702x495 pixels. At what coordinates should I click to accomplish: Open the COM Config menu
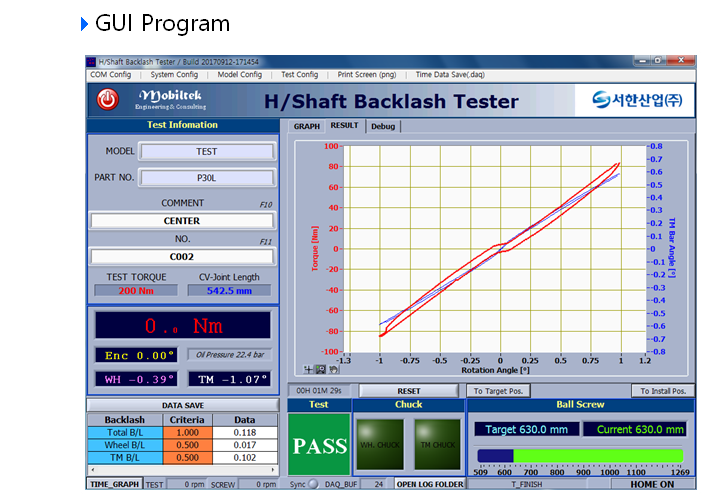click(111, 75)
